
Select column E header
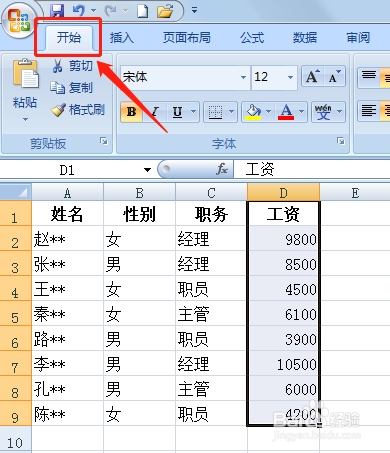click(355, 193)
